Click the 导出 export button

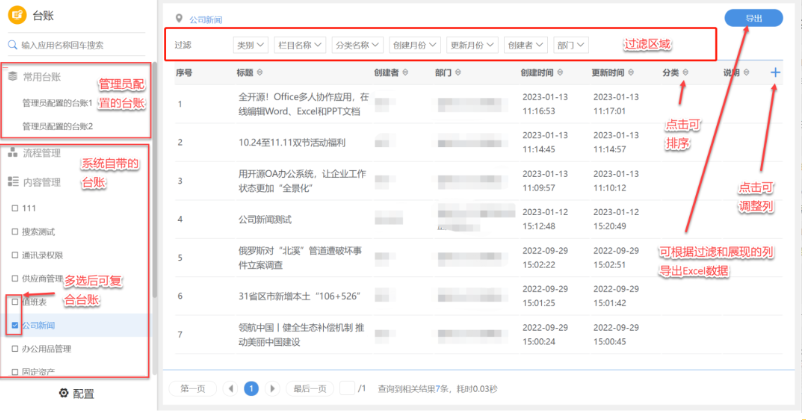pyautogui.click(x=754, y=18)
